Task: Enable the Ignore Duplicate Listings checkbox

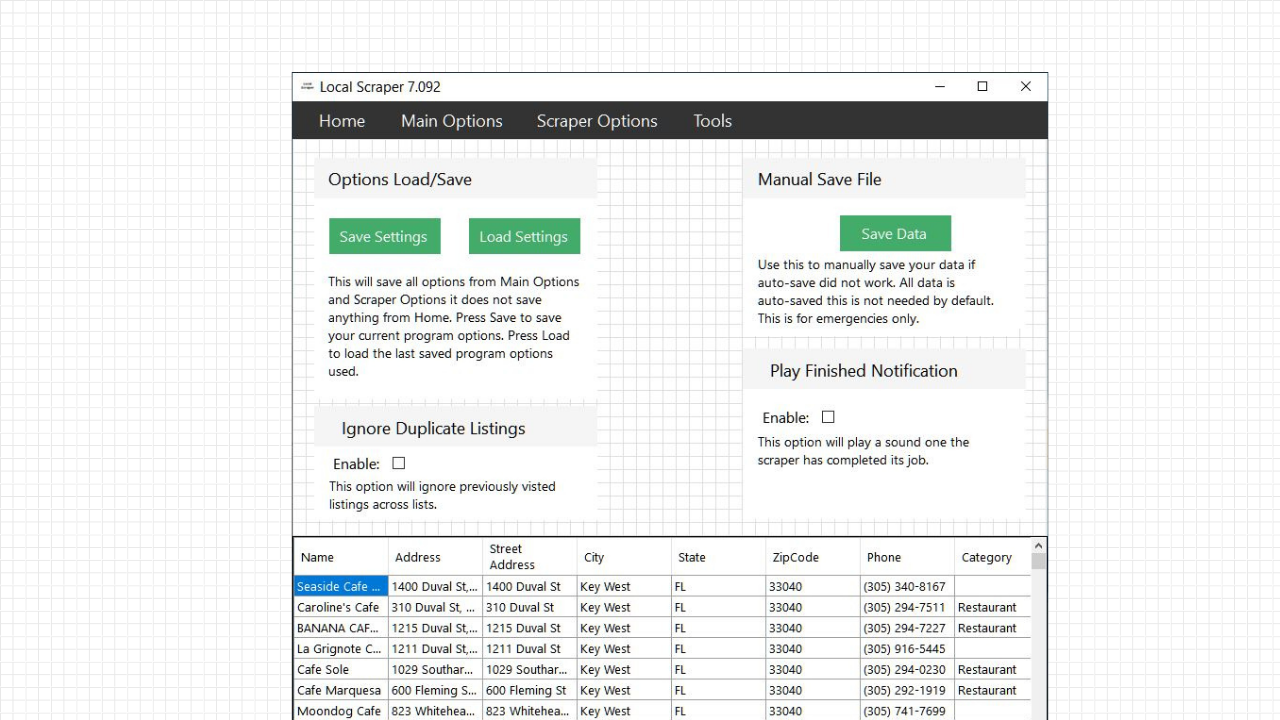Action: [x=398, y=463]
